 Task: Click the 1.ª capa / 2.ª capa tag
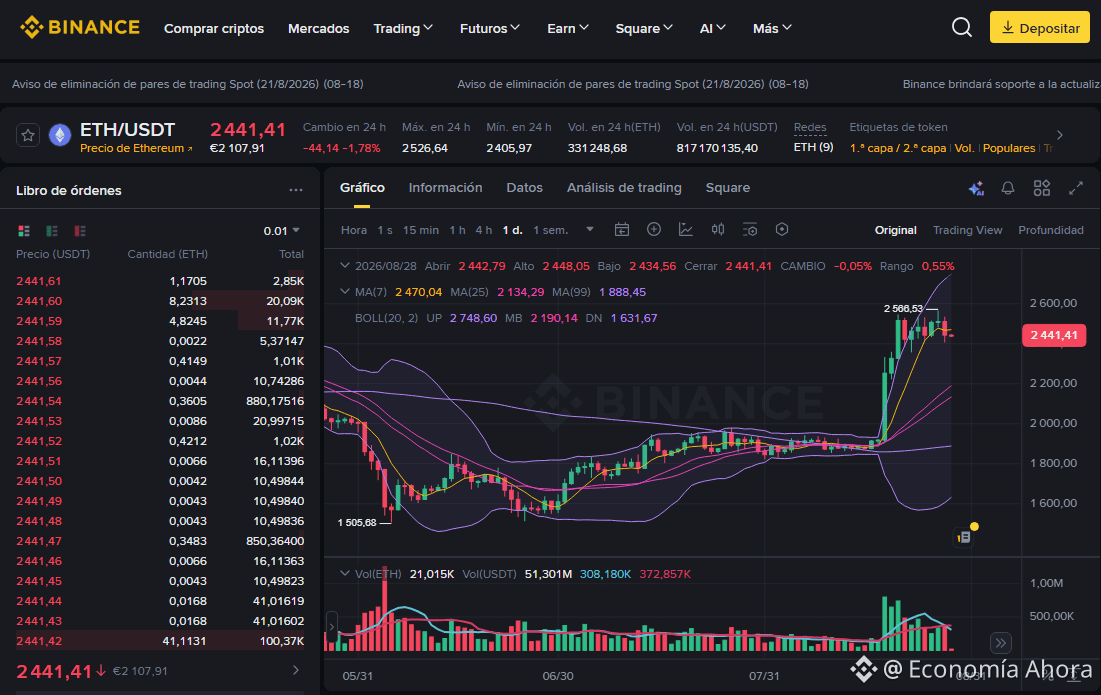click(x=898, y=148)
